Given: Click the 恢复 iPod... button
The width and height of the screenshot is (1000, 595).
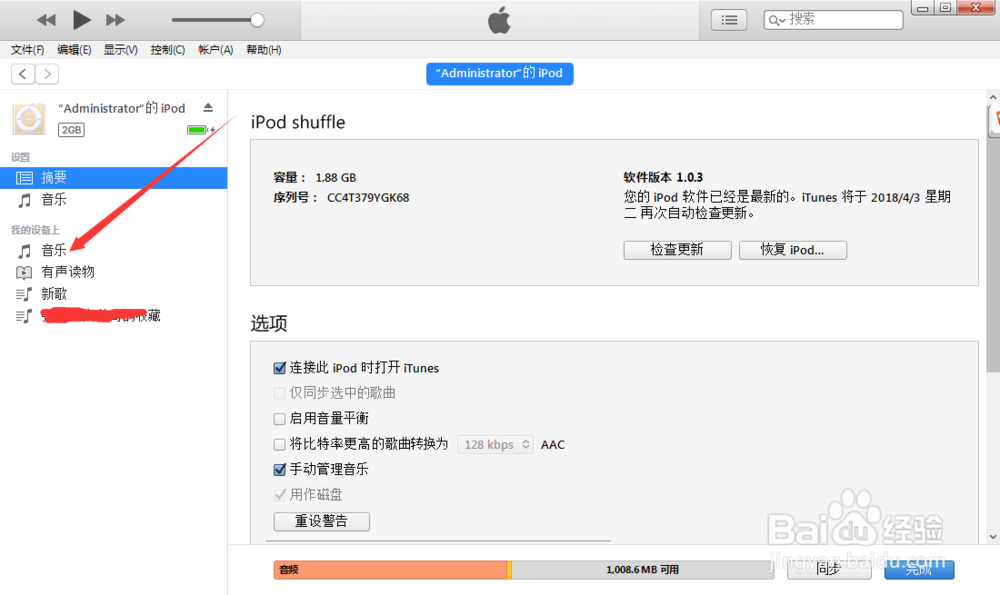Looking at the screenshot, I should (x=793, y=250).
